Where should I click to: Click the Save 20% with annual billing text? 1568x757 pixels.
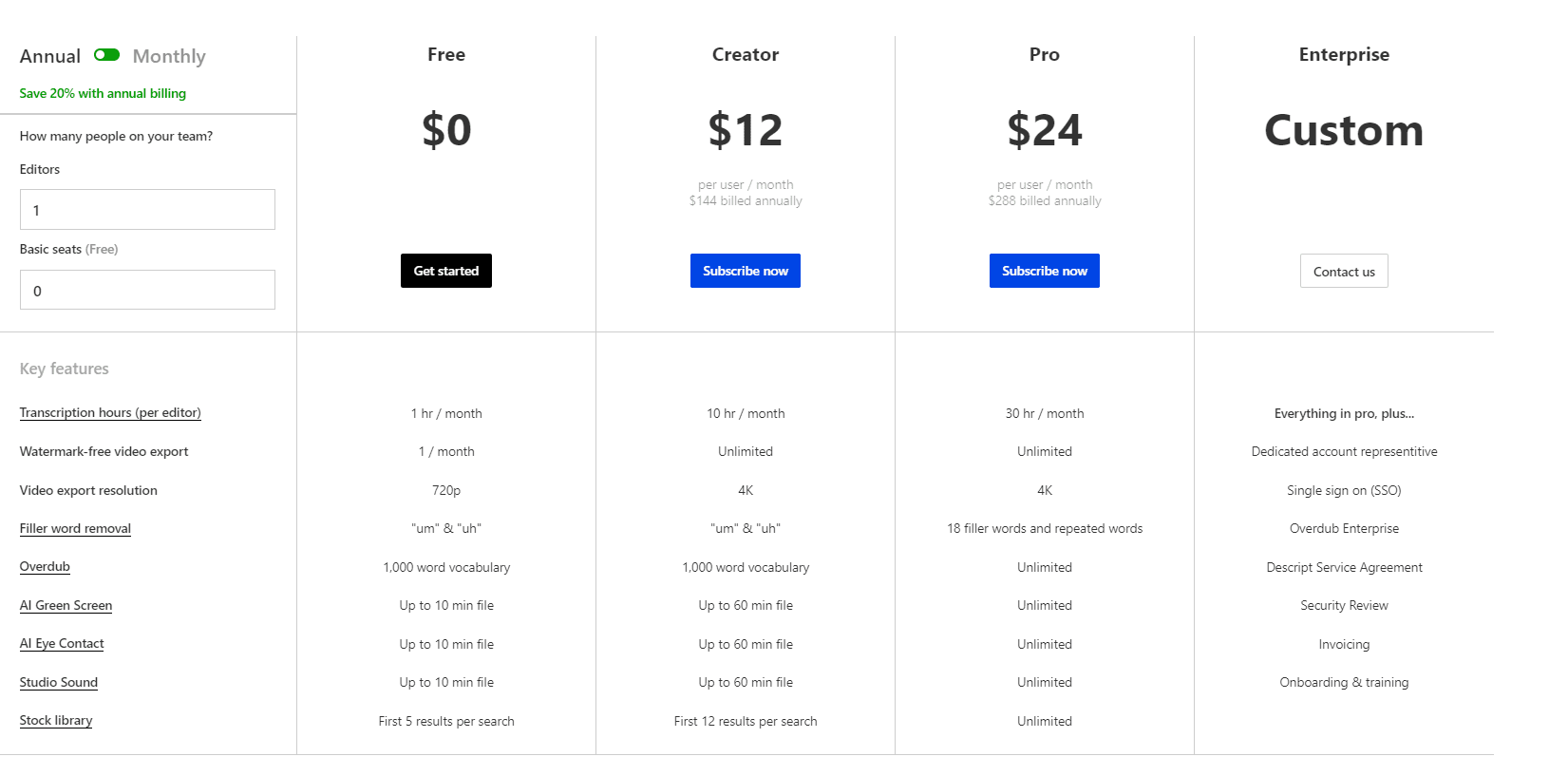[x=102, y=93]
